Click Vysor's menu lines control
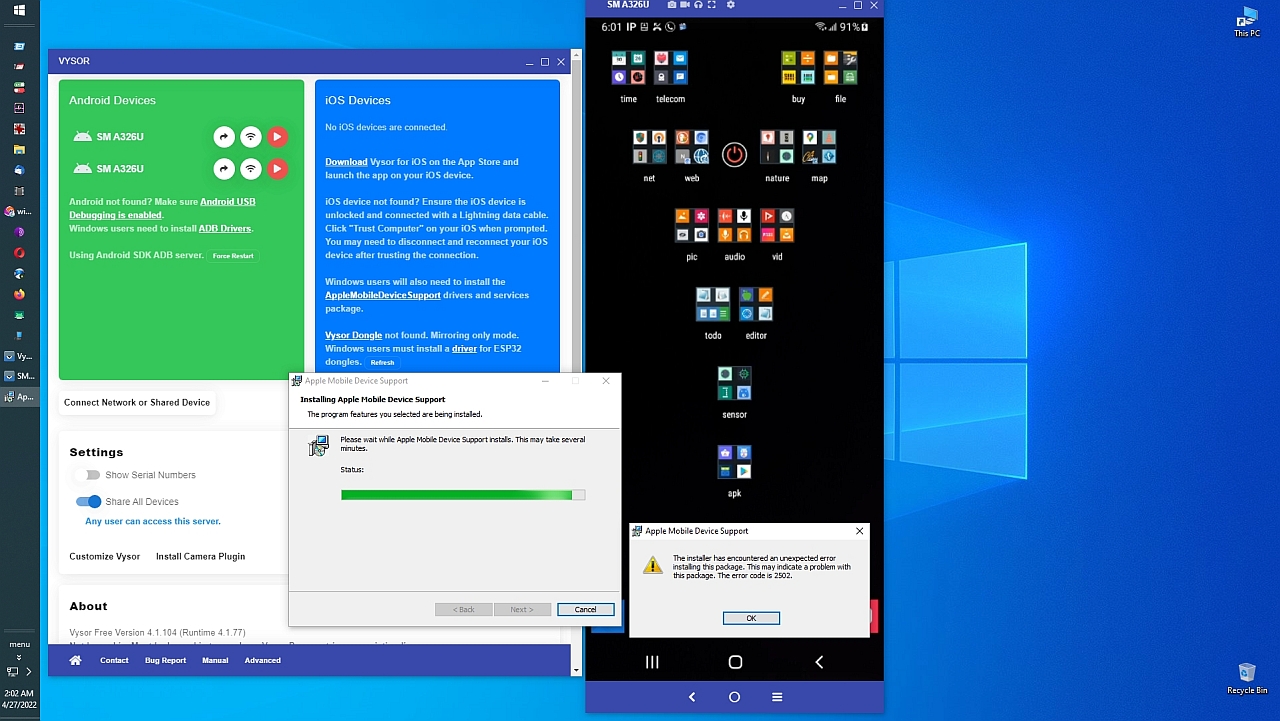This screenshot has width=1280, height=721. point(777,697)
